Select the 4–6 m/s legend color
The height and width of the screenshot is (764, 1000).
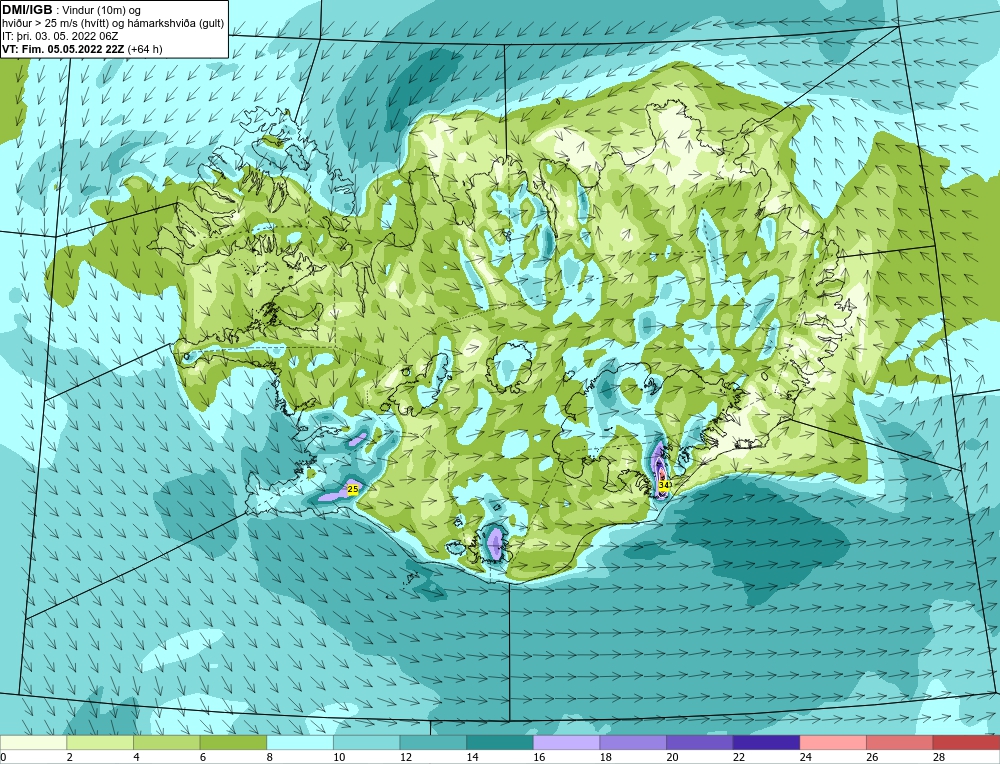166,742
